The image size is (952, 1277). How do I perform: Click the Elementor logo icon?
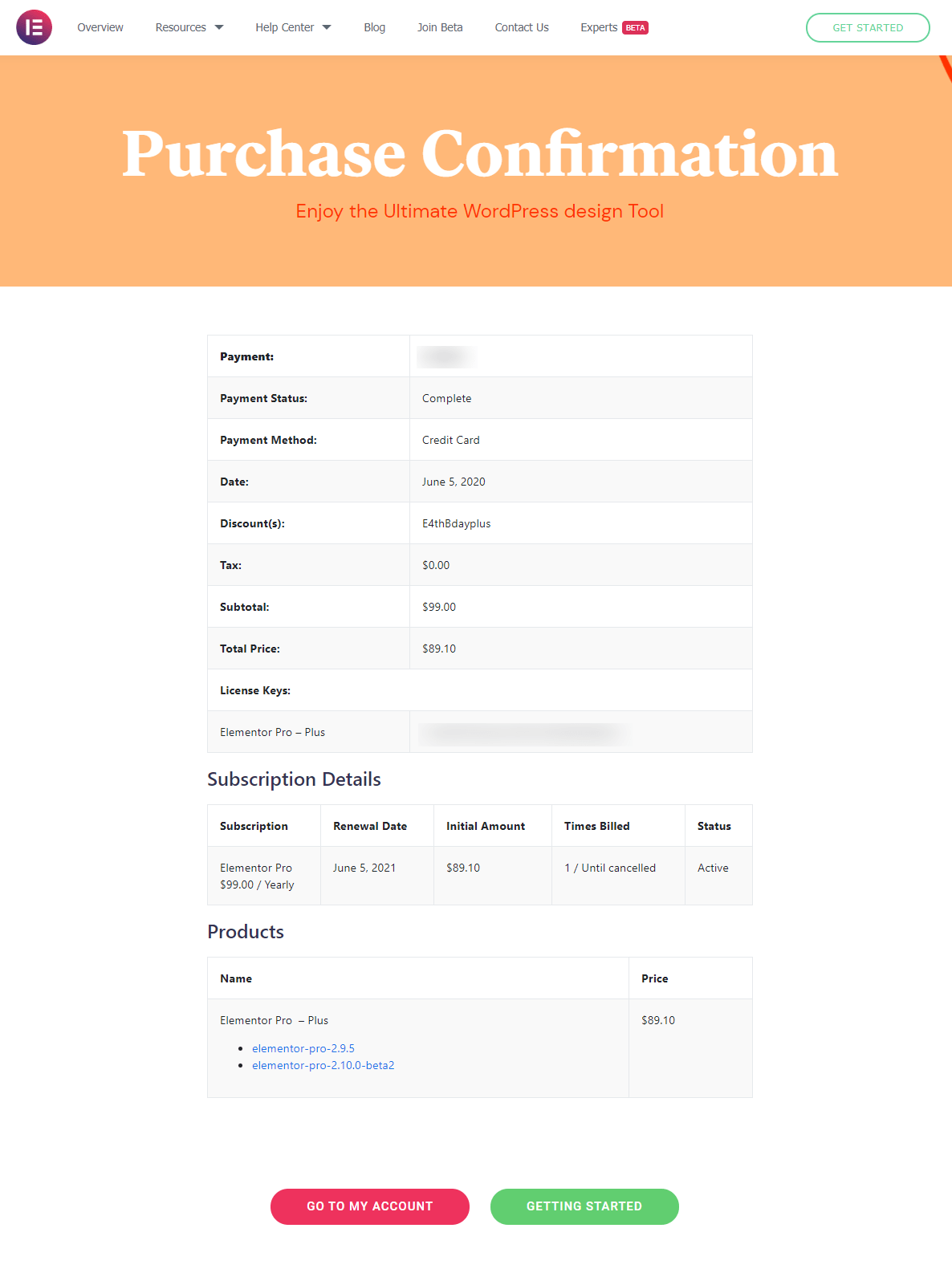[x=34, y=27]
